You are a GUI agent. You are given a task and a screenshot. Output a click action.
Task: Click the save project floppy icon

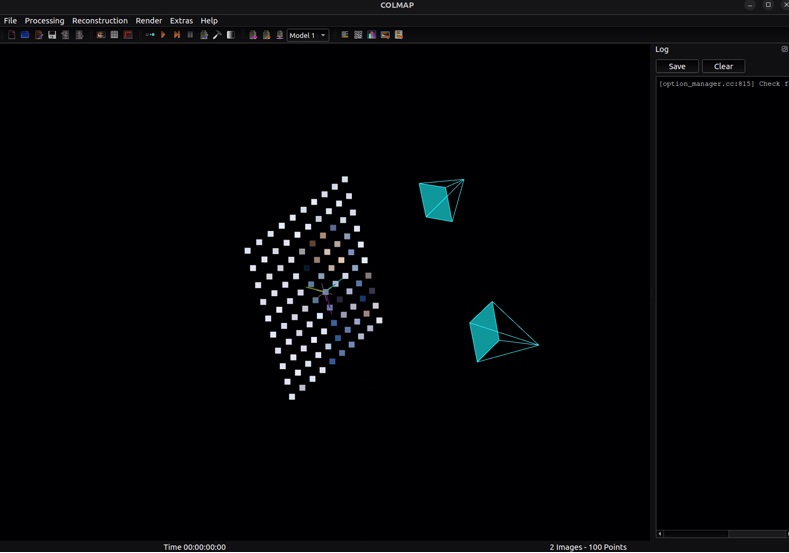point(52,35)
